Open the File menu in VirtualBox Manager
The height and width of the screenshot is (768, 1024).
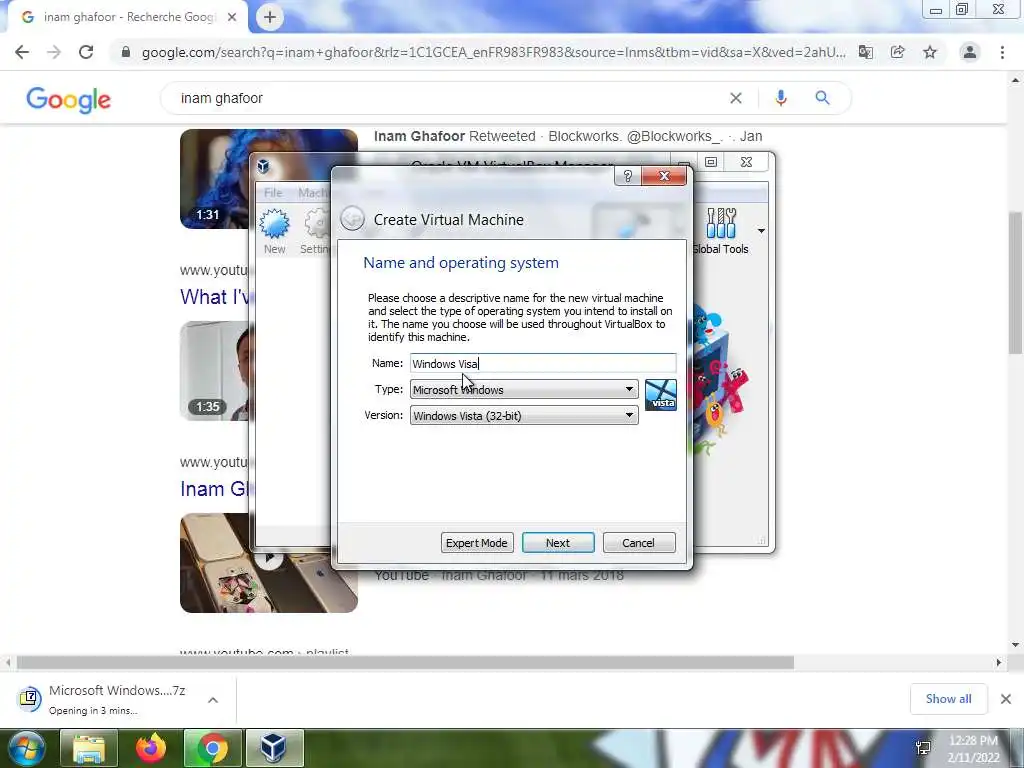(273, 193)
